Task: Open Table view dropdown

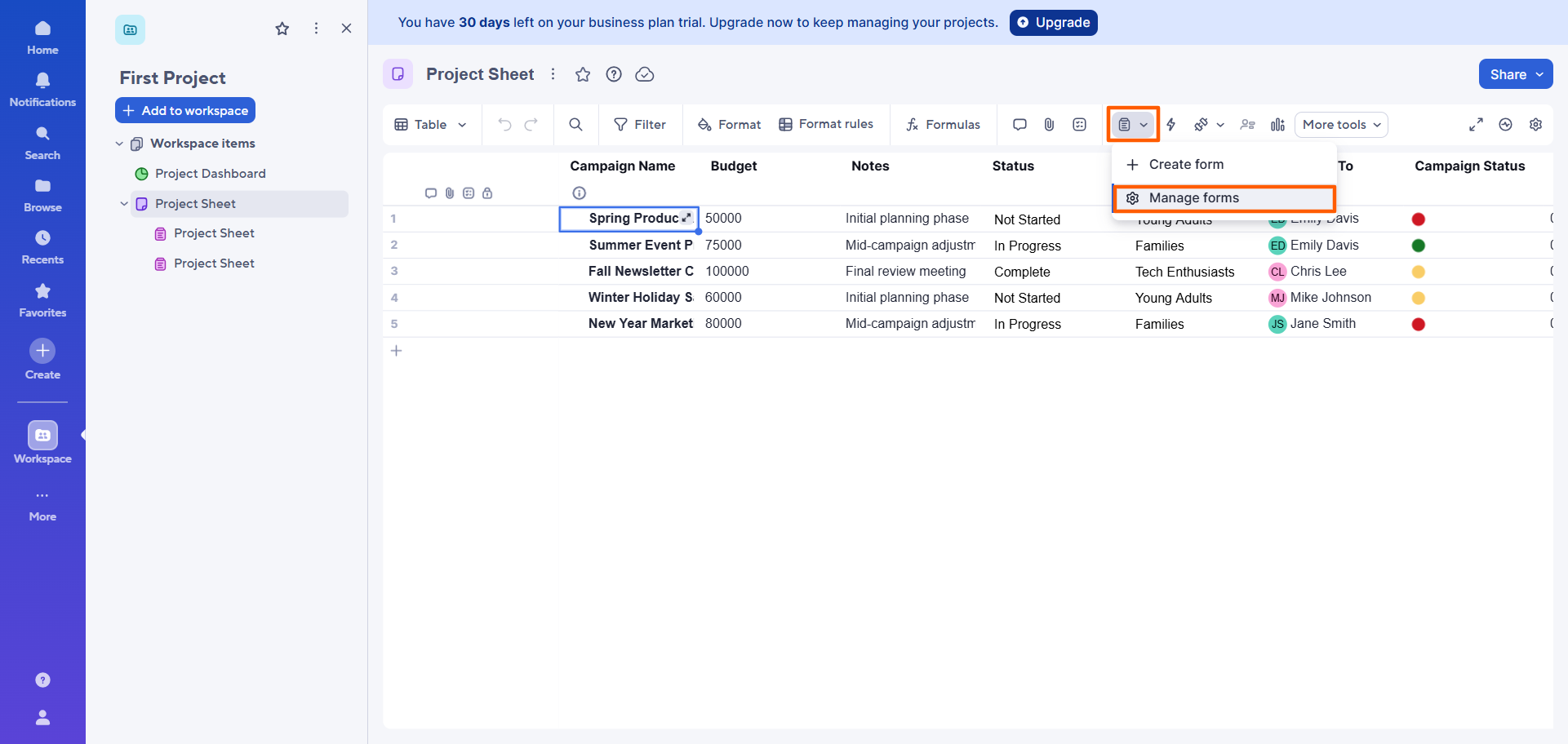Action: (430, 125)
